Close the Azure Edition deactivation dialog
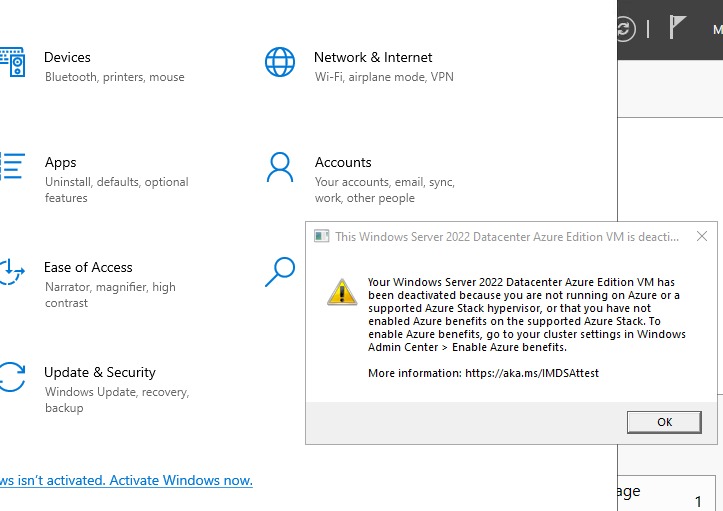Image resolution: width=723 pixels, height=511 pixels. tap(701, 237)
